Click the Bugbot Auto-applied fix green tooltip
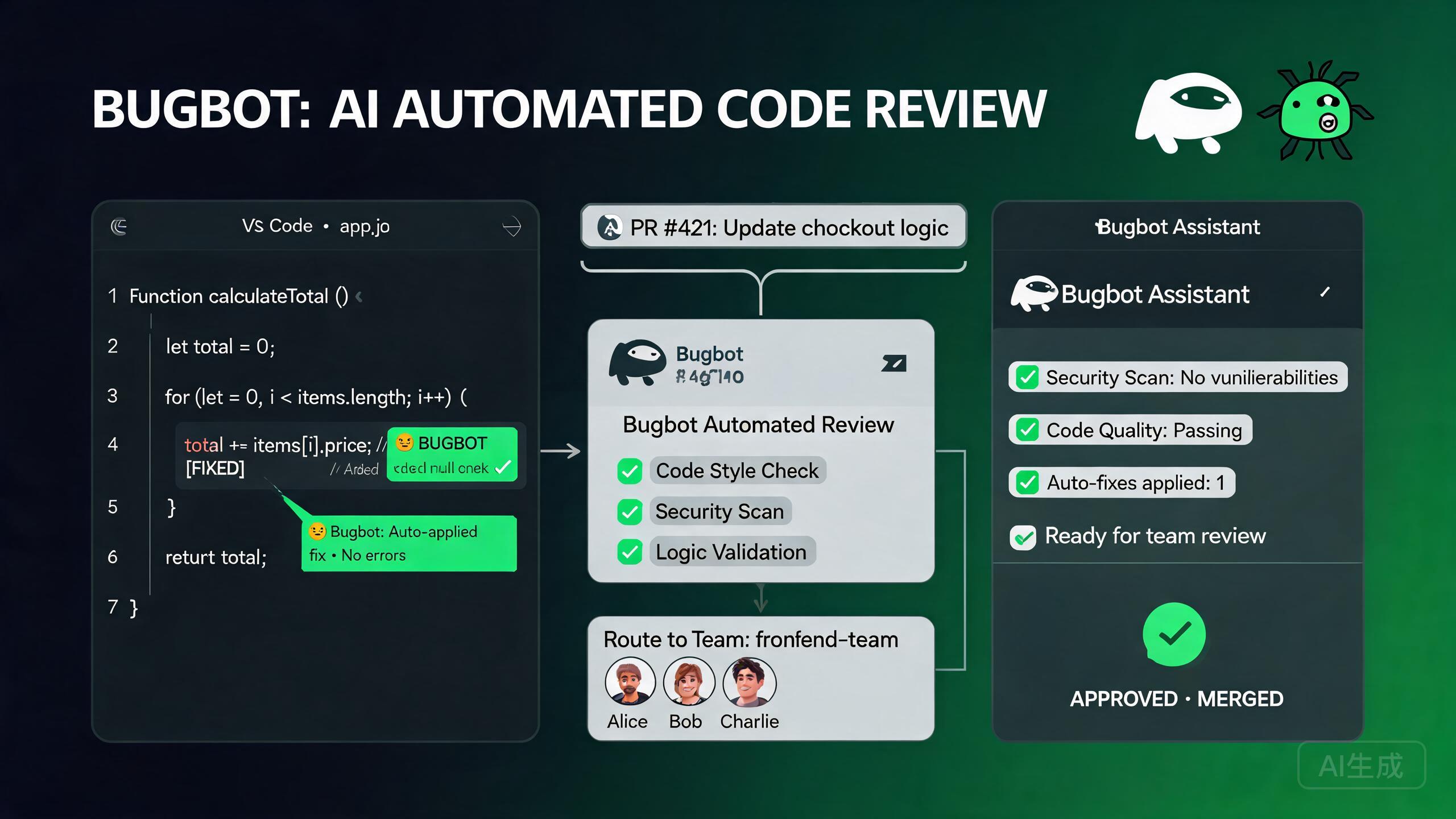The width and height of the screenshot is (1456, 819). (x=409, y=543)
